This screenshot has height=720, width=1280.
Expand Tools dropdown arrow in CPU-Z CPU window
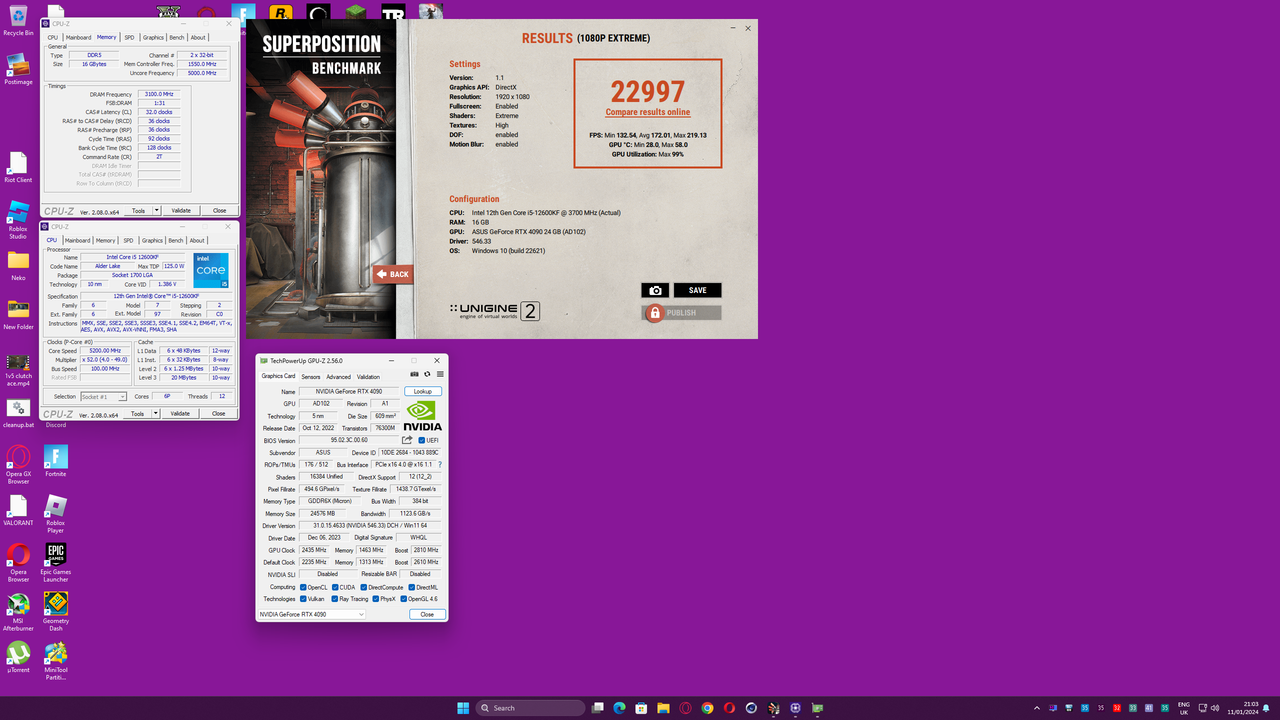click(x=157, y=413)
